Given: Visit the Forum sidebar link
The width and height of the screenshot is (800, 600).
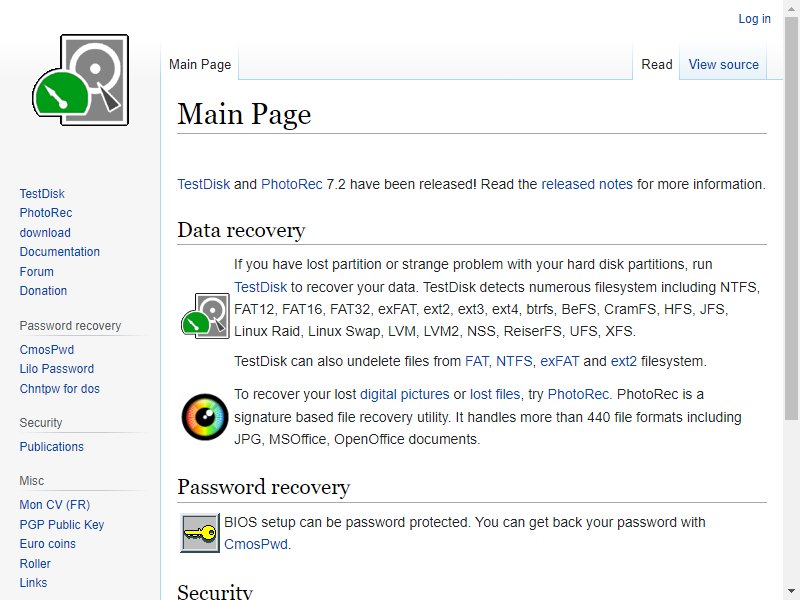Looking at the screenshot, I should coord(36,271).
